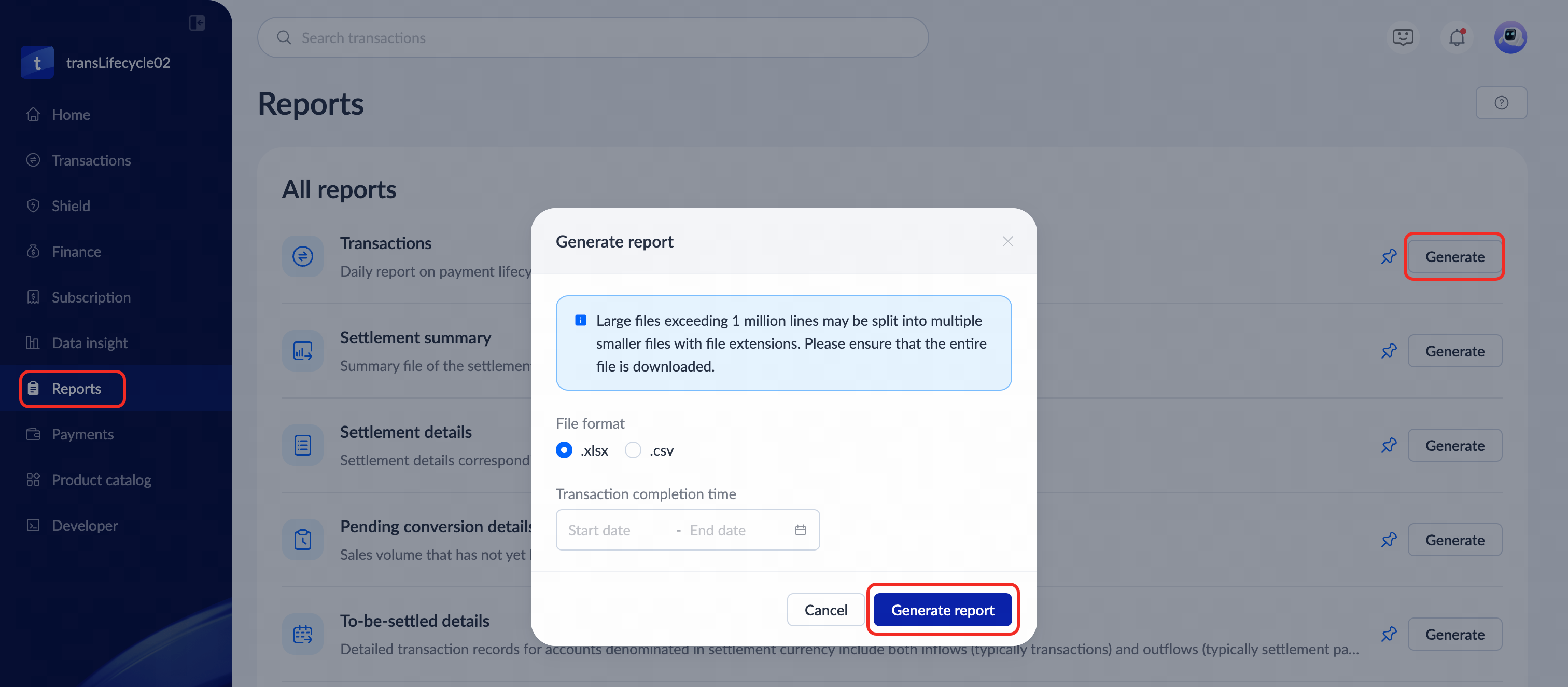Click the To-be-settled details report icon
The image size is (1568, 687).
(x=302, y=634)
